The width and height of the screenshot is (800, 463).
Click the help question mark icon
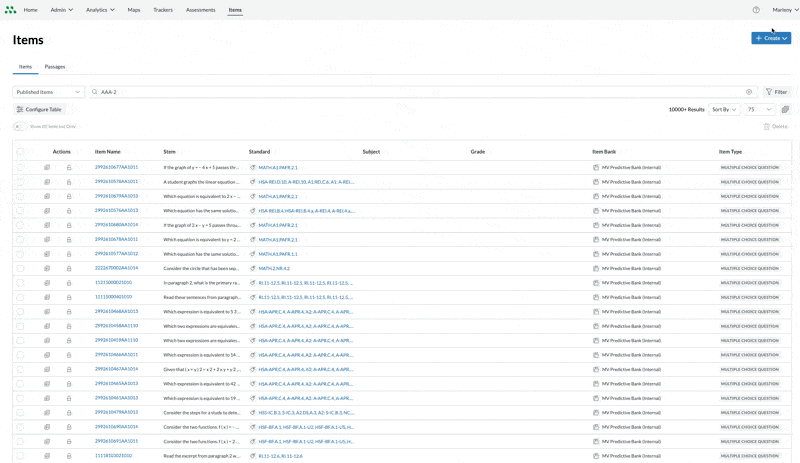(756, 10)
